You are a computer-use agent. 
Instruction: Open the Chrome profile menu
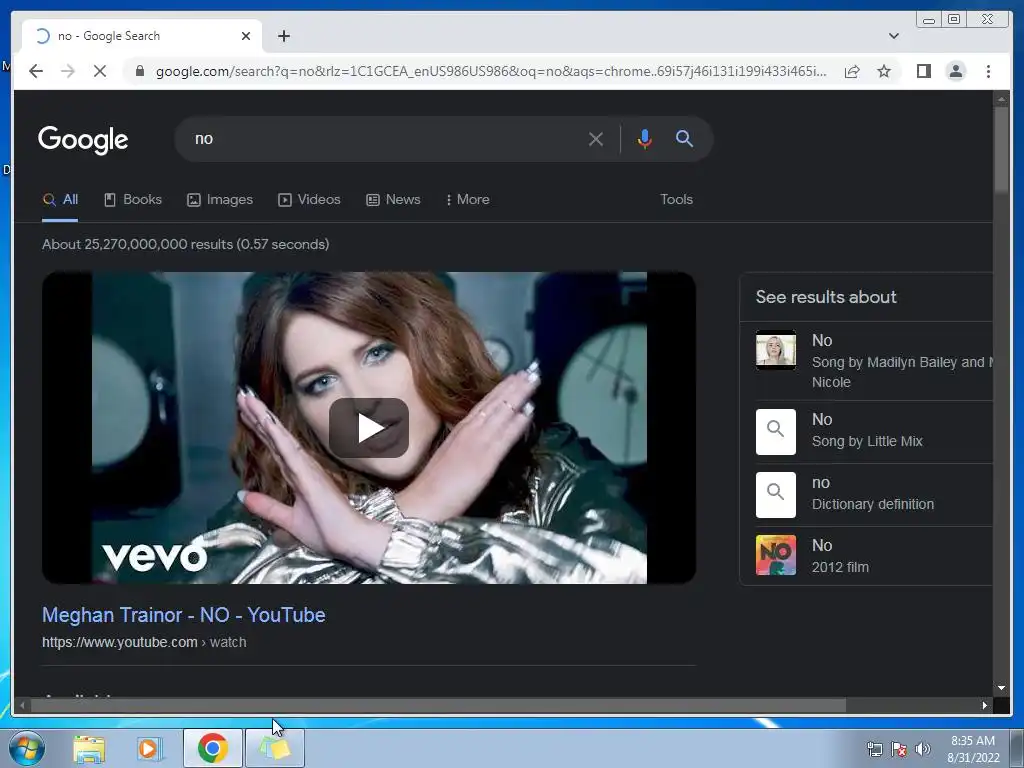pos(955,71)
